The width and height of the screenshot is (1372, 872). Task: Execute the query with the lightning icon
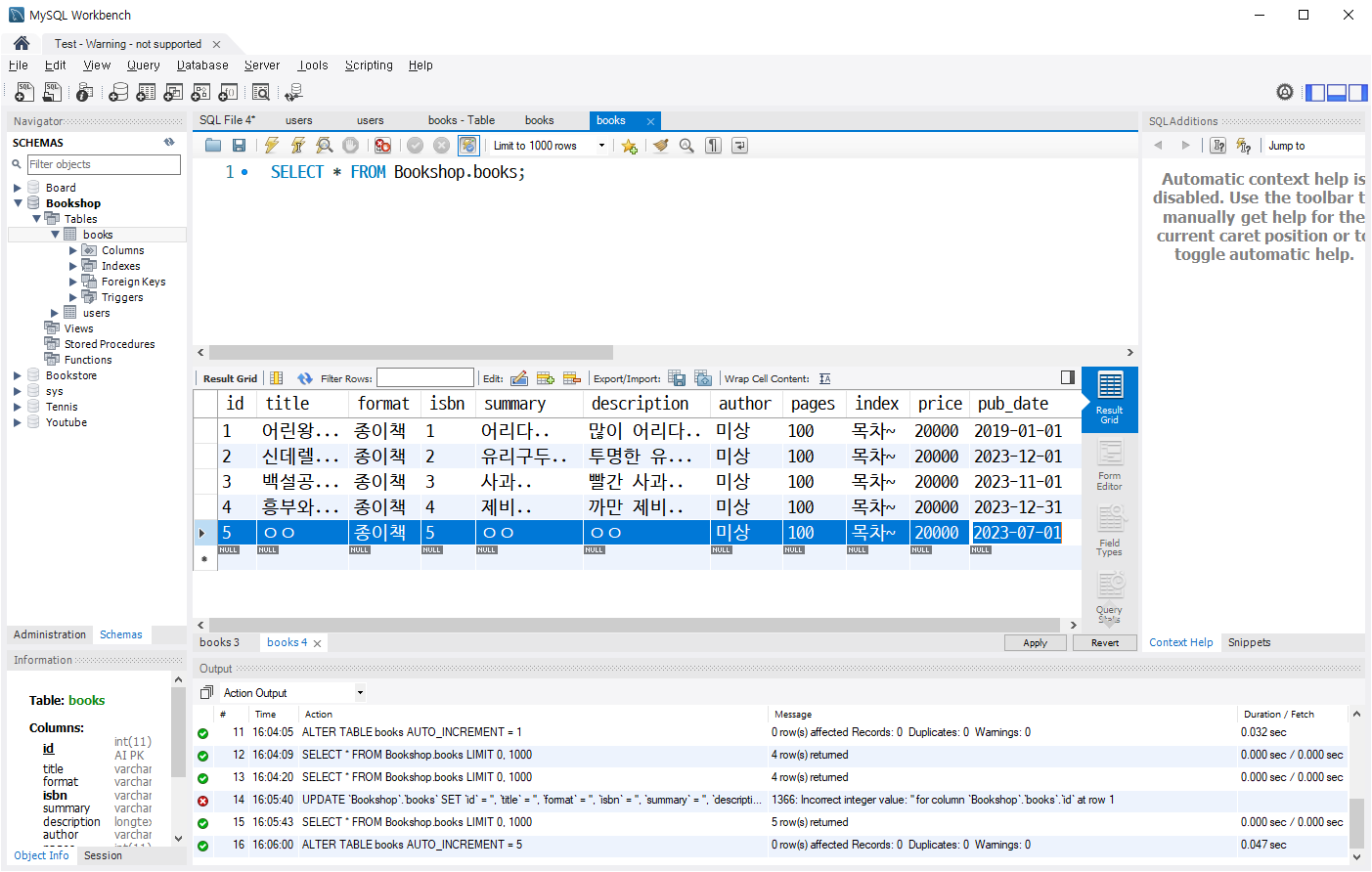(x=272, y=146)
